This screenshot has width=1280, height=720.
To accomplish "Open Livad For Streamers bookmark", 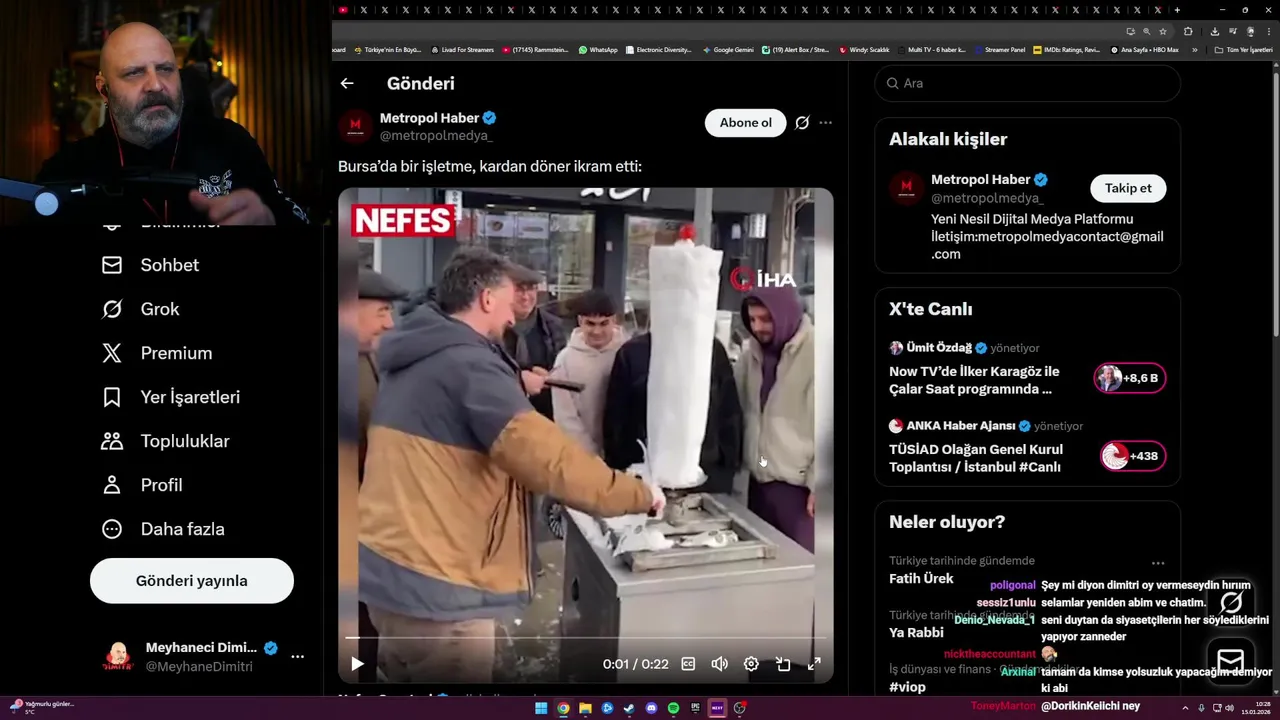I will 462,50.
